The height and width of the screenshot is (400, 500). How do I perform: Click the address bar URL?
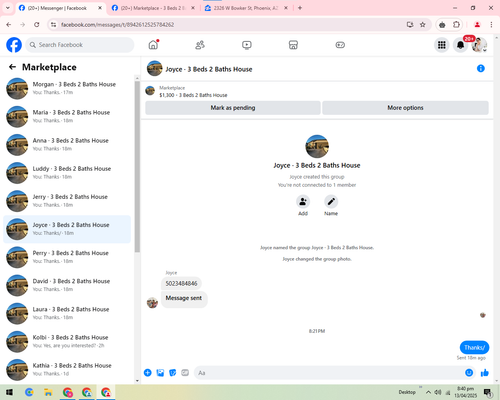coord(117,25)
